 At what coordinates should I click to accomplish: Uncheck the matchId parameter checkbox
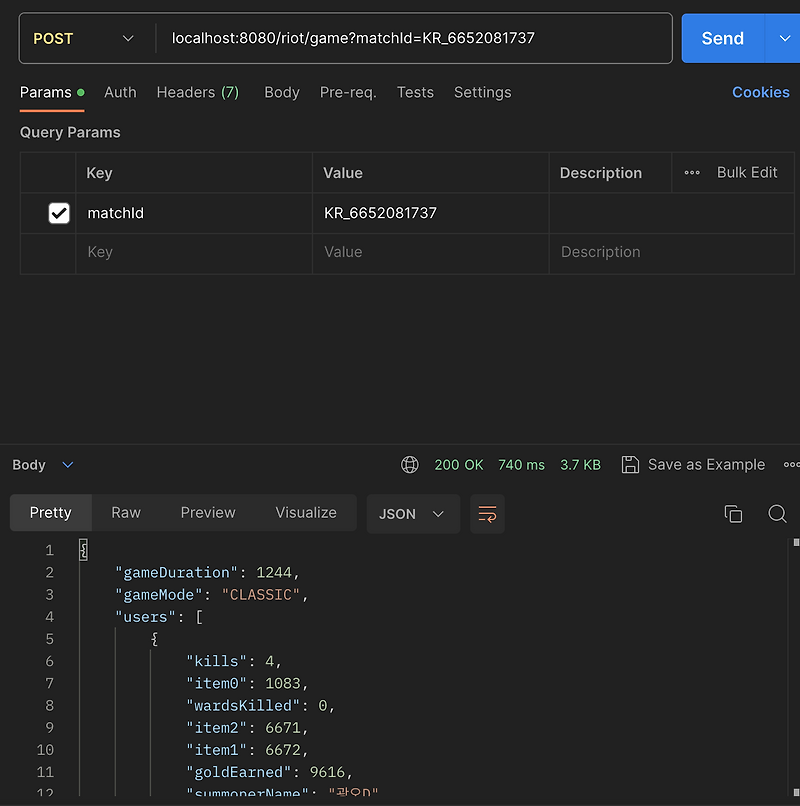pos(59,213)
